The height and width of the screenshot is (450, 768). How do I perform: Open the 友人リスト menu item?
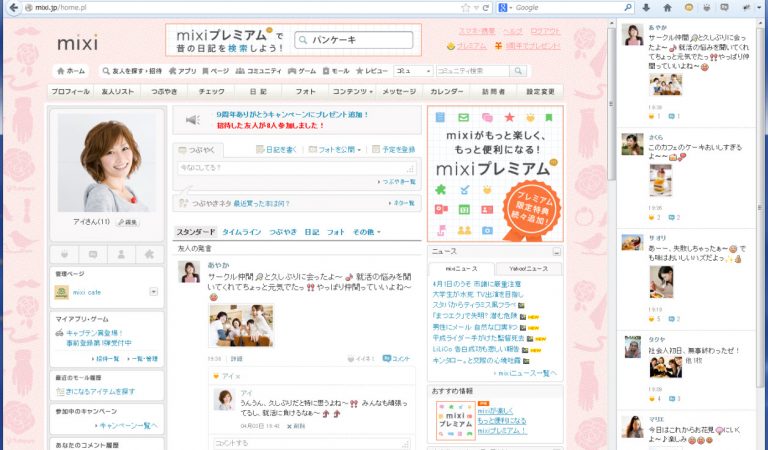(117, 92)
